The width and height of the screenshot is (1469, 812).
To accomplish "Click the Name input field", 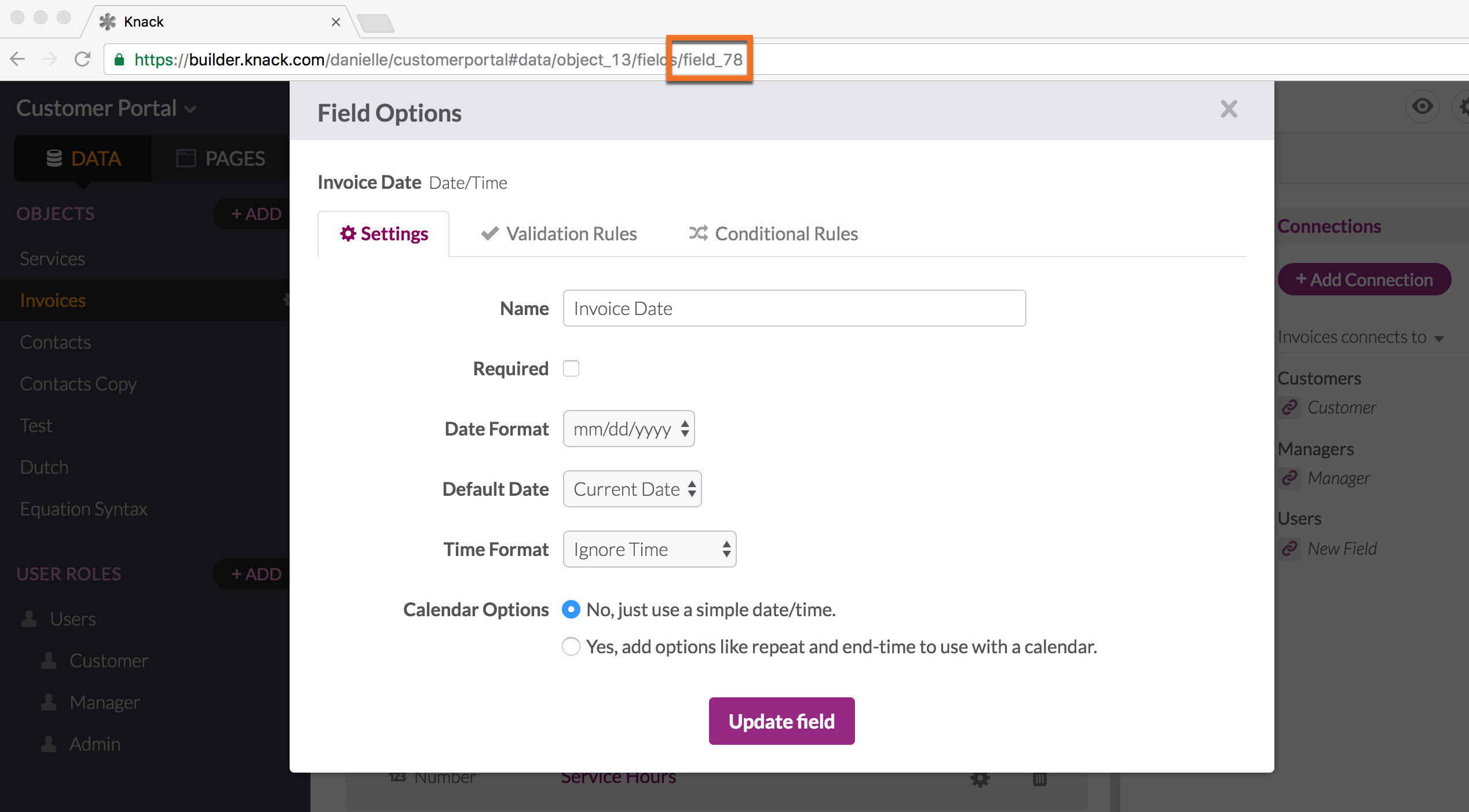I will coord(794,309).
